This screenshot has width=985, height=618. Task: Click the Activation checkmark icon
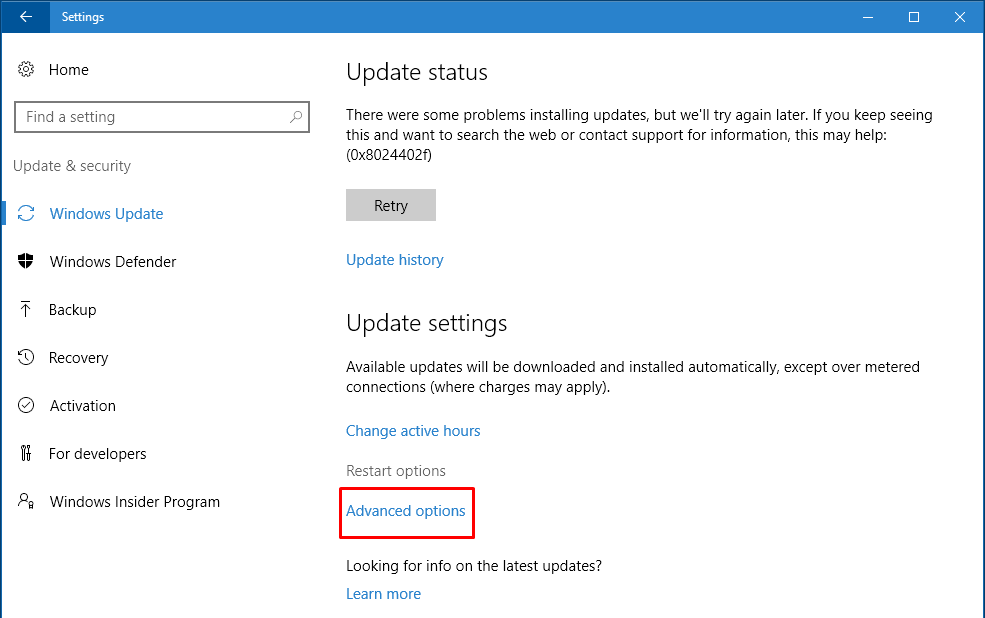click(26, 405)
